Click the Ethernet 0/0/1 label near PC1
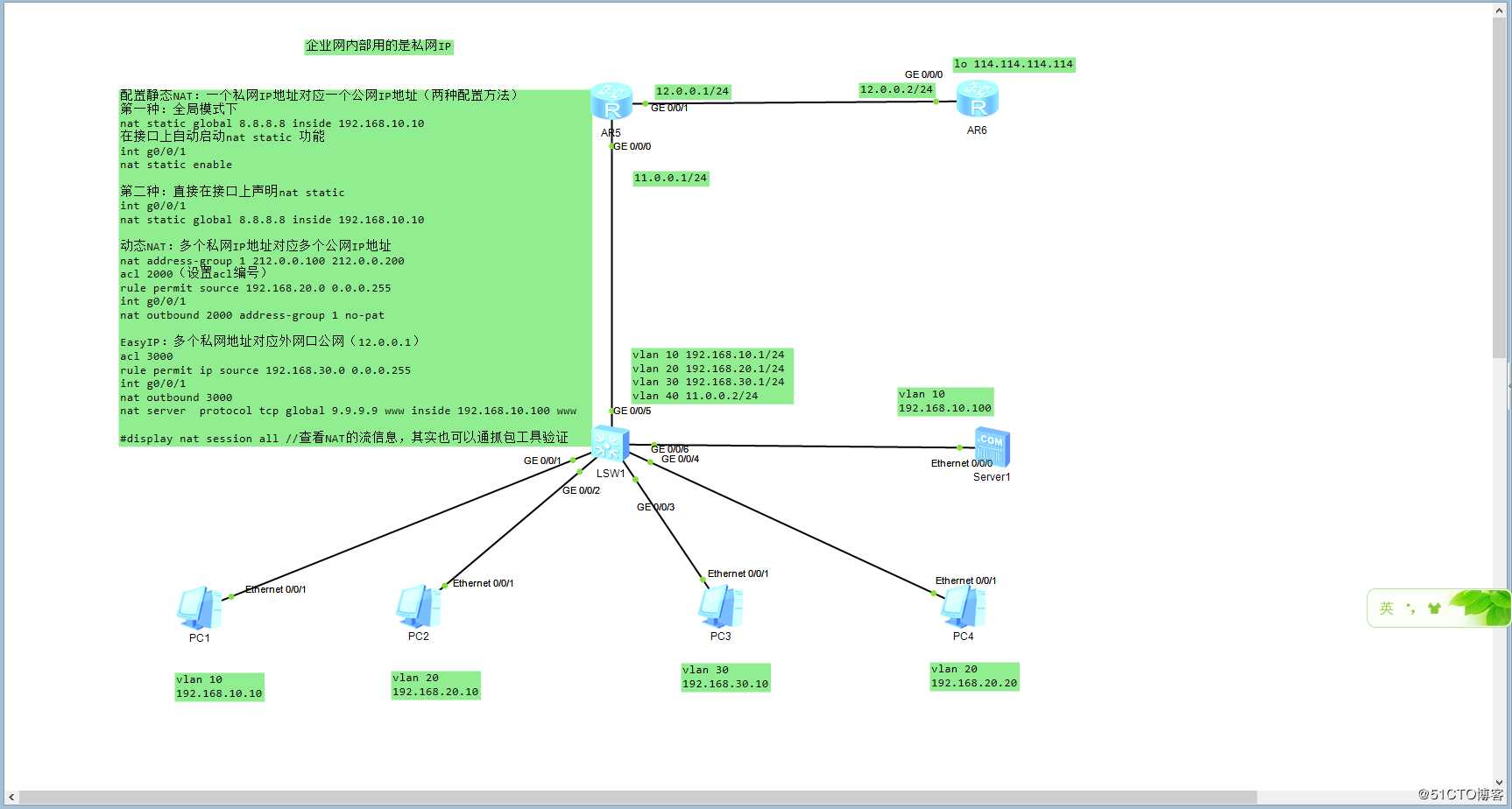Image resolution: width=1512 pixels, height=809 pixels. pos(275,589)
